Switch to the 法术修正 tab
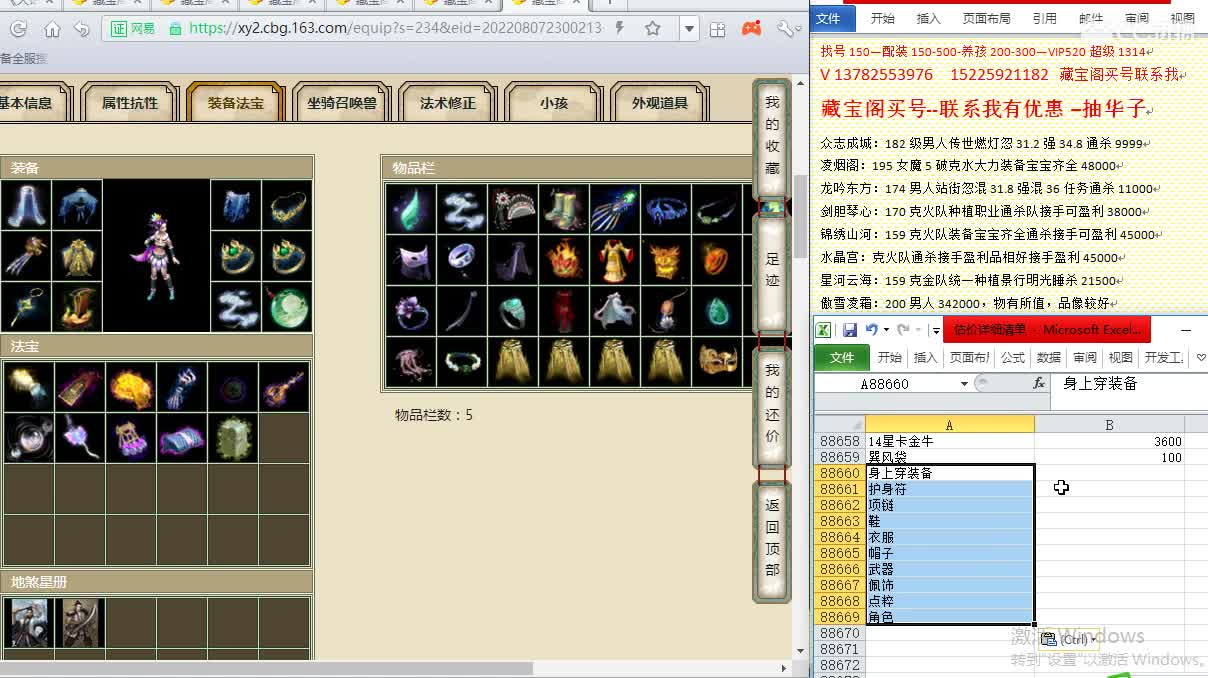This screenshot has width=1208, height=678. pos(448,103)
